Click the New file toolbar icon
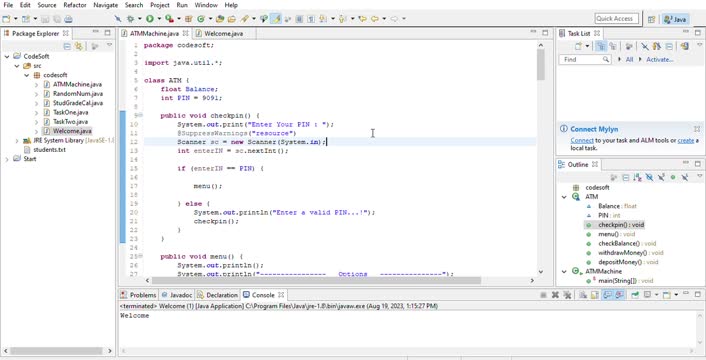The image size is (706, 360). click(x=6, y=19)
